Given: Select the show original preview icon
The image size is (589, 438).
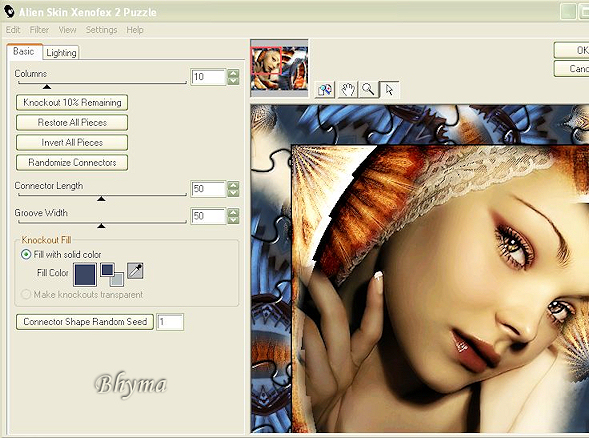Looking at the screenshot, I should pyautogui.click(x=325, y=90).
